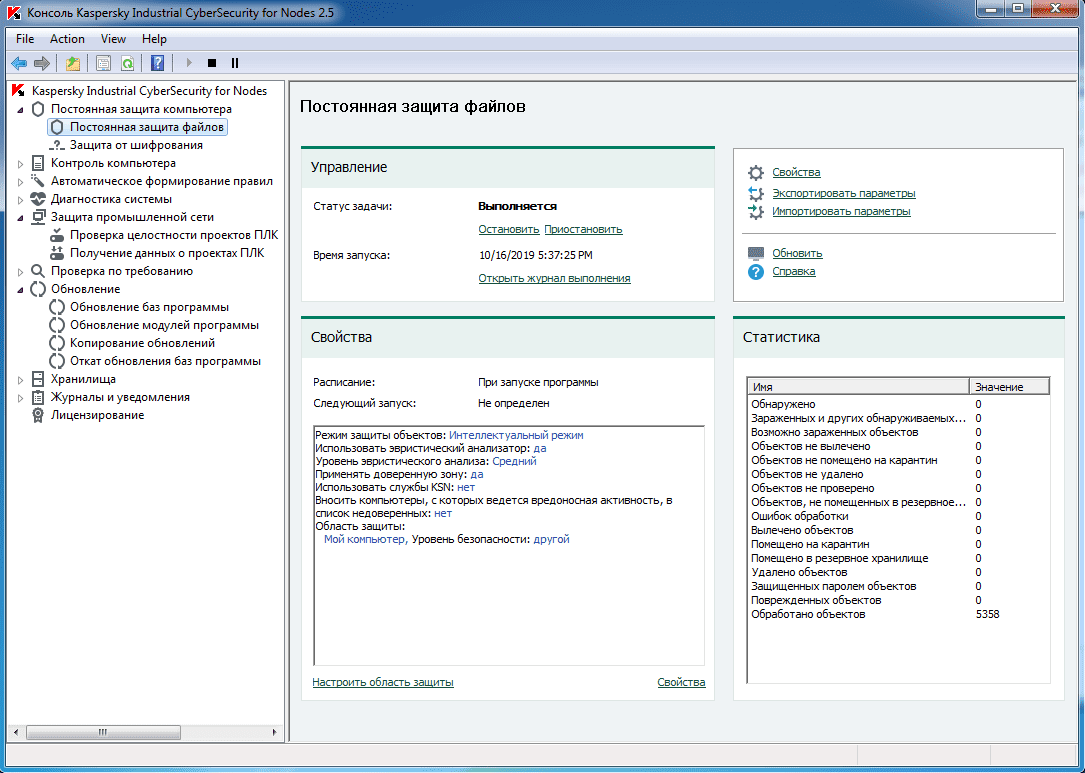Screen dimensions: 1085x773
Task: Collapse the Защита промышленной сети node
Action: tap(20, 218)
